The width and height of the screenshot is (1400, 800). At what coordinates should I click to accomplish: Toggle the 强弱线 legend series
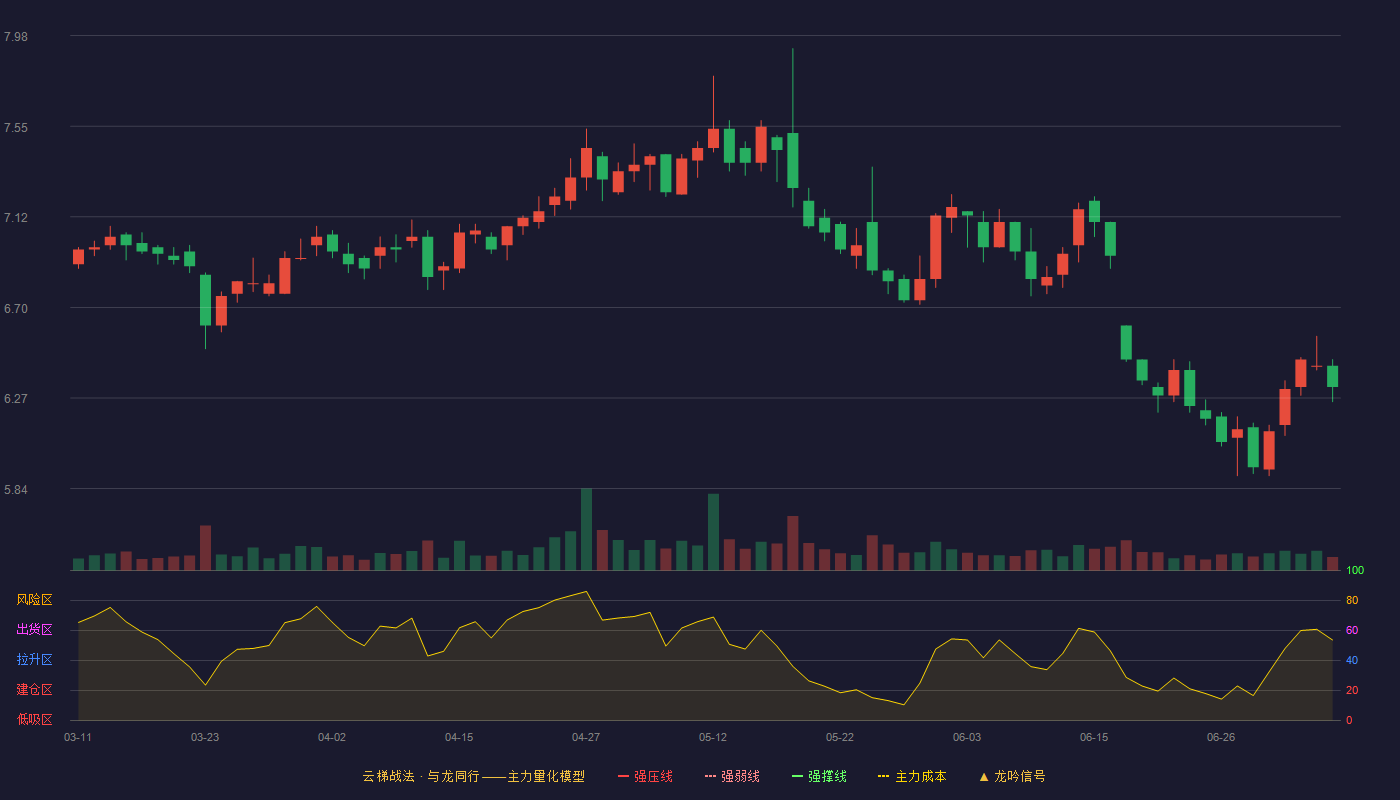tap(732, 776)
